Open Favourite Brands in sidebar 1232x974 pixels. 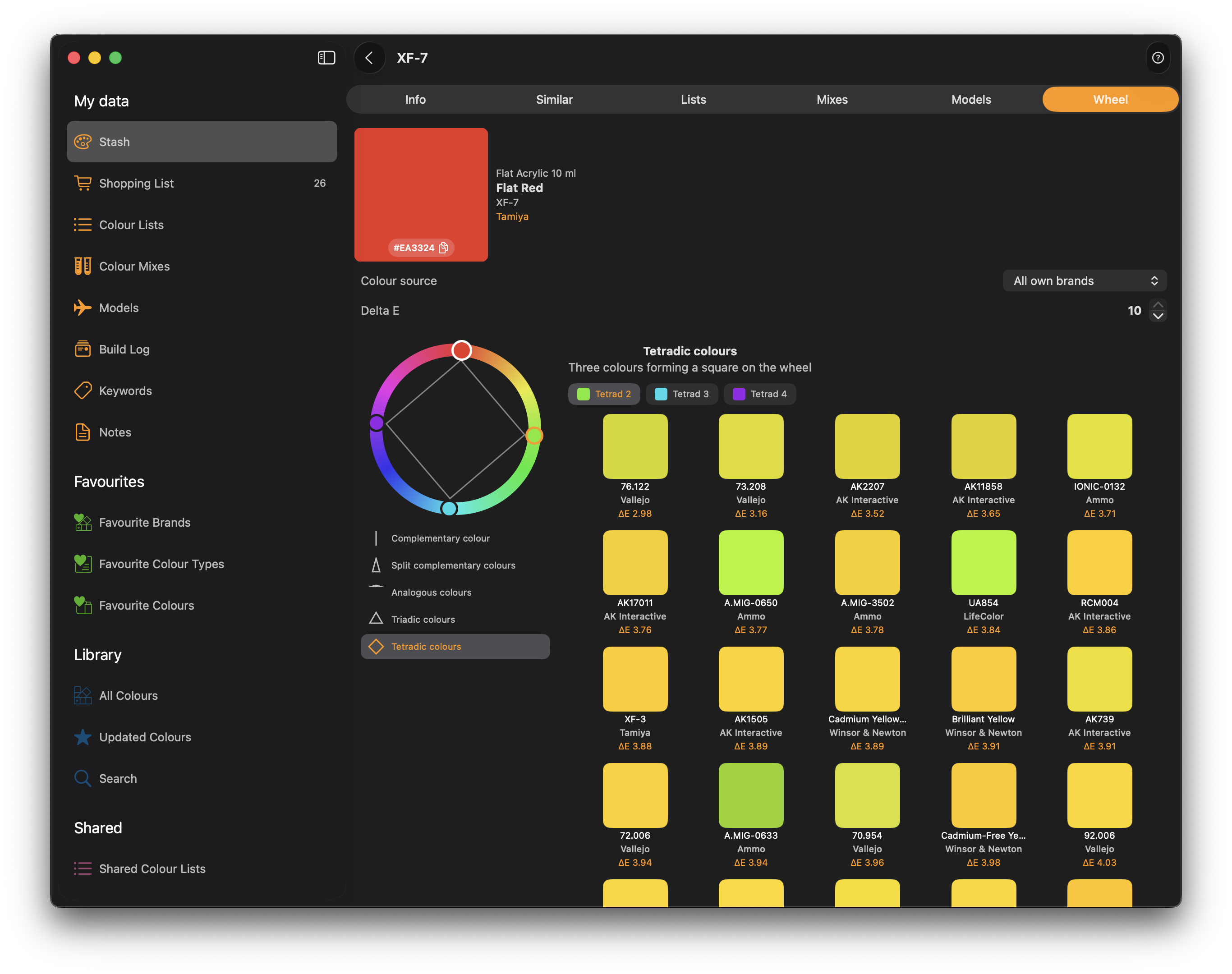tap(202, 522)
